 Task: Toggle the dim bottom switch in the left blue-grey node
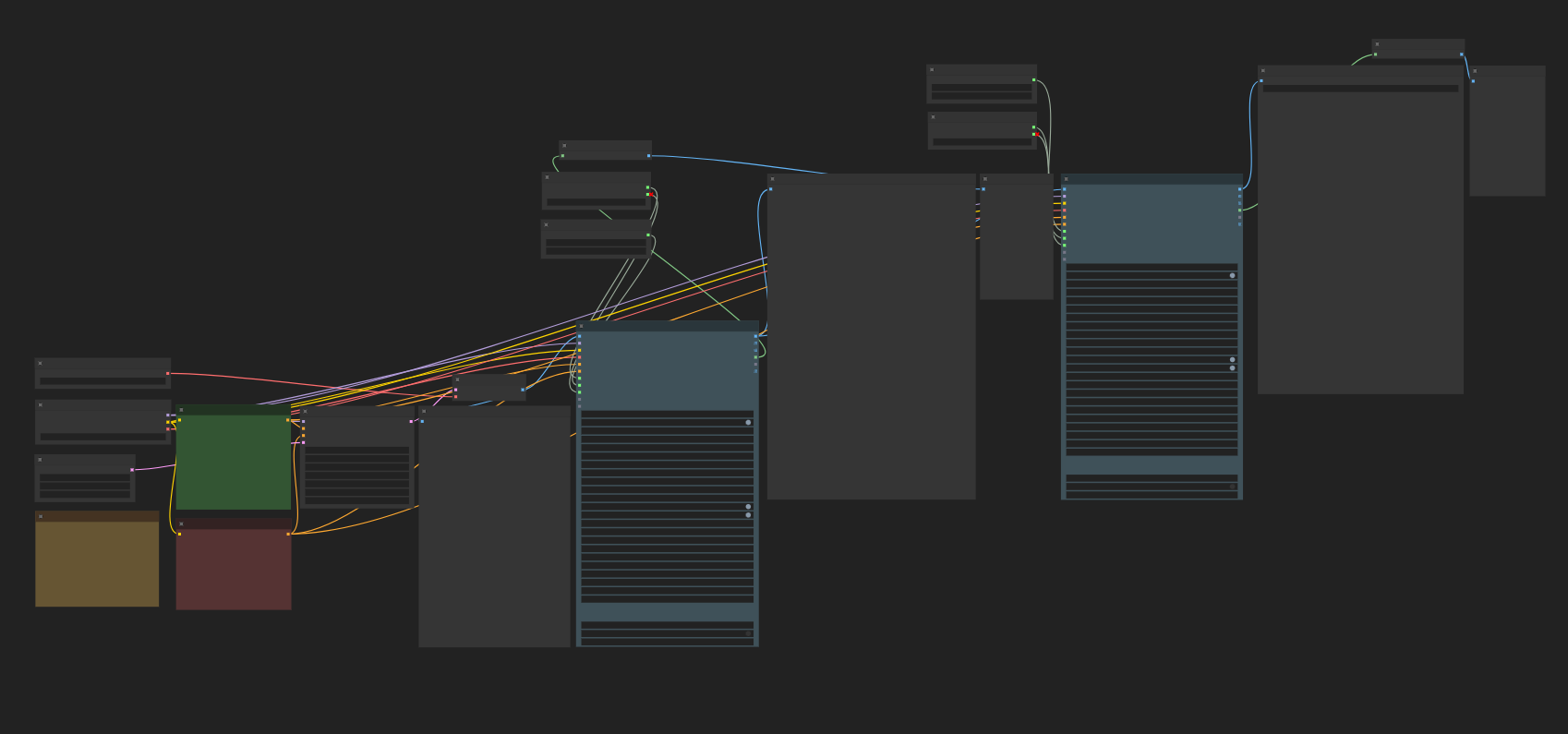pos(748,633)
